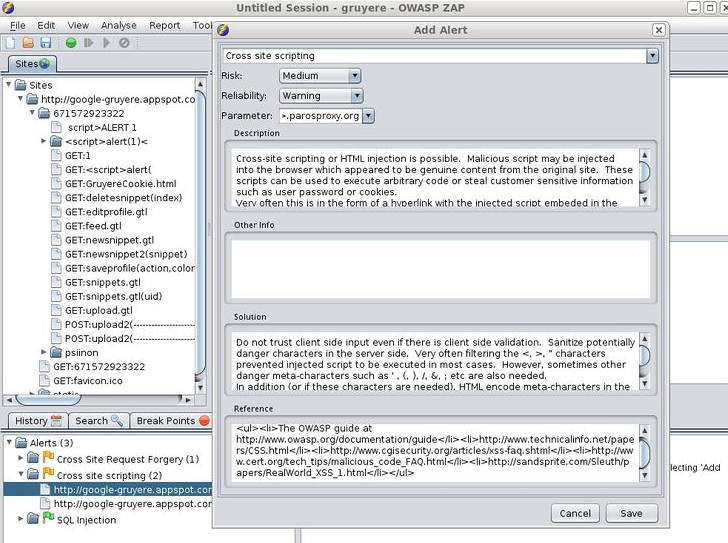Image resolution: width=728 pixels, height=543 pixels.
Task: Select GET:GruyereCookie.html tree entry
Action: pyautogui.click(x=121, y=184)
